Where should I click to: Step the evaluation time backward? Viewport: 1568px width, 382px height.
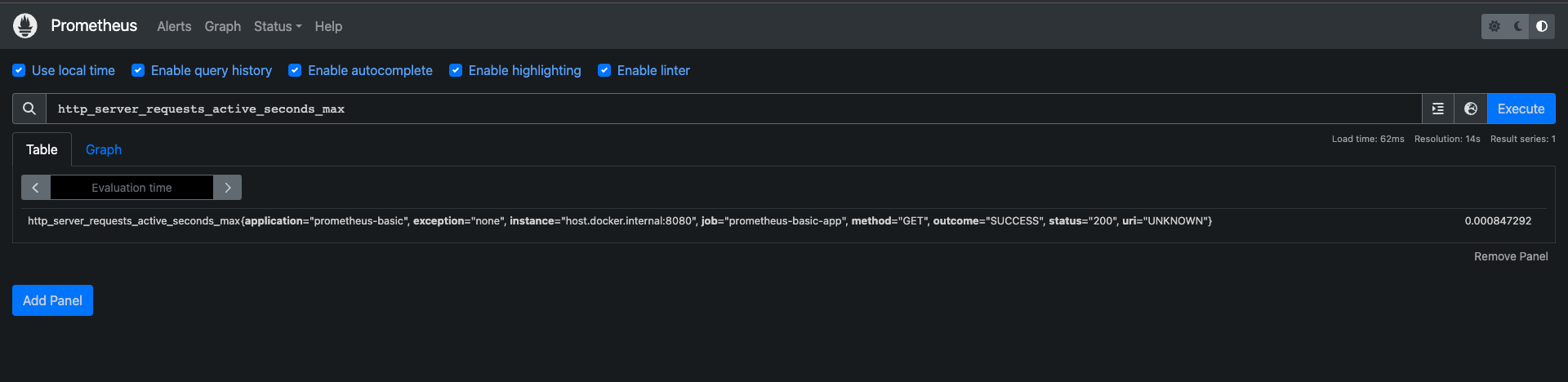36,188
